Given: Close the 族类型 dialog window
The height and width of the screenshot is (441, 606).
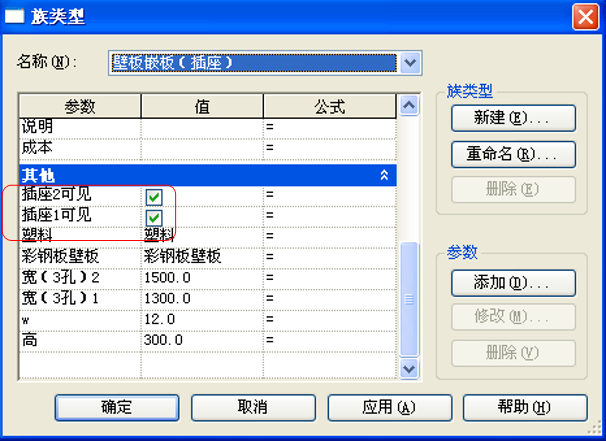Looking at the screenshot, I should [586, 17].
